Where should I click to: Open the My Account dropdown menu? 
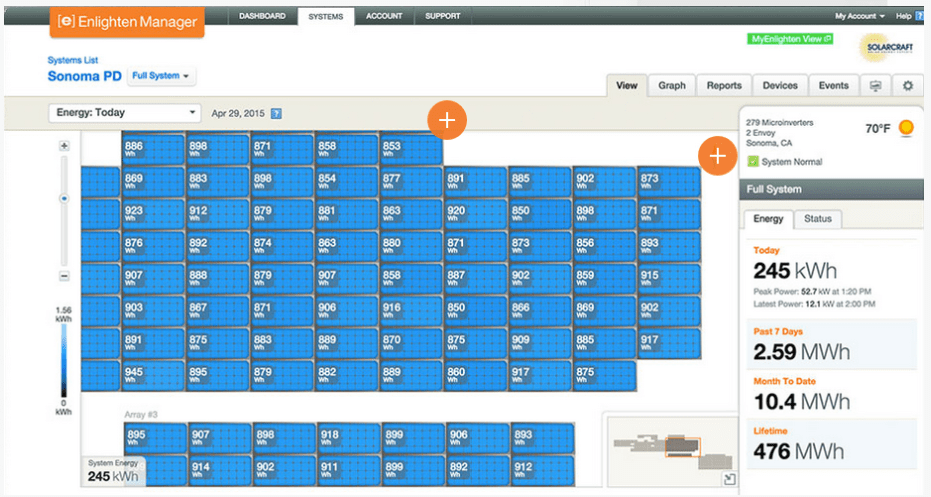tap(860, 16)
